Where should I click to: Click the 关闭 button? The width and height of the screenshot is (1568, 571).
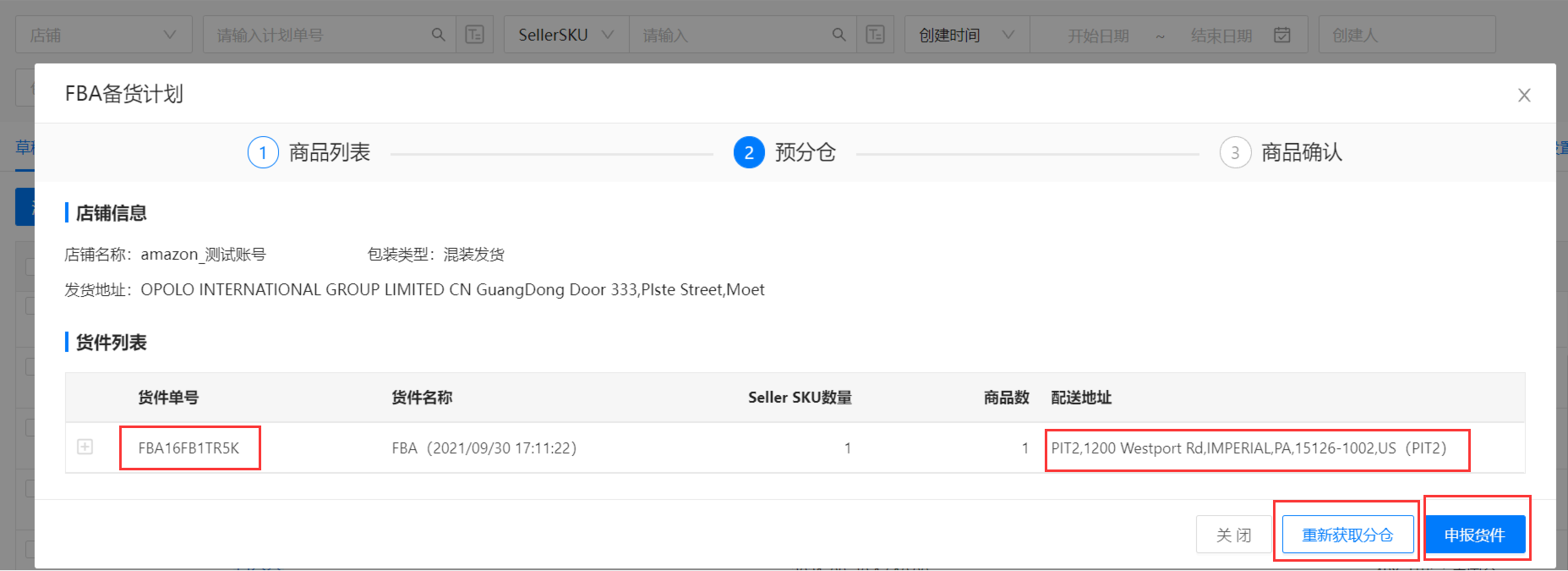pos(1234,535)
